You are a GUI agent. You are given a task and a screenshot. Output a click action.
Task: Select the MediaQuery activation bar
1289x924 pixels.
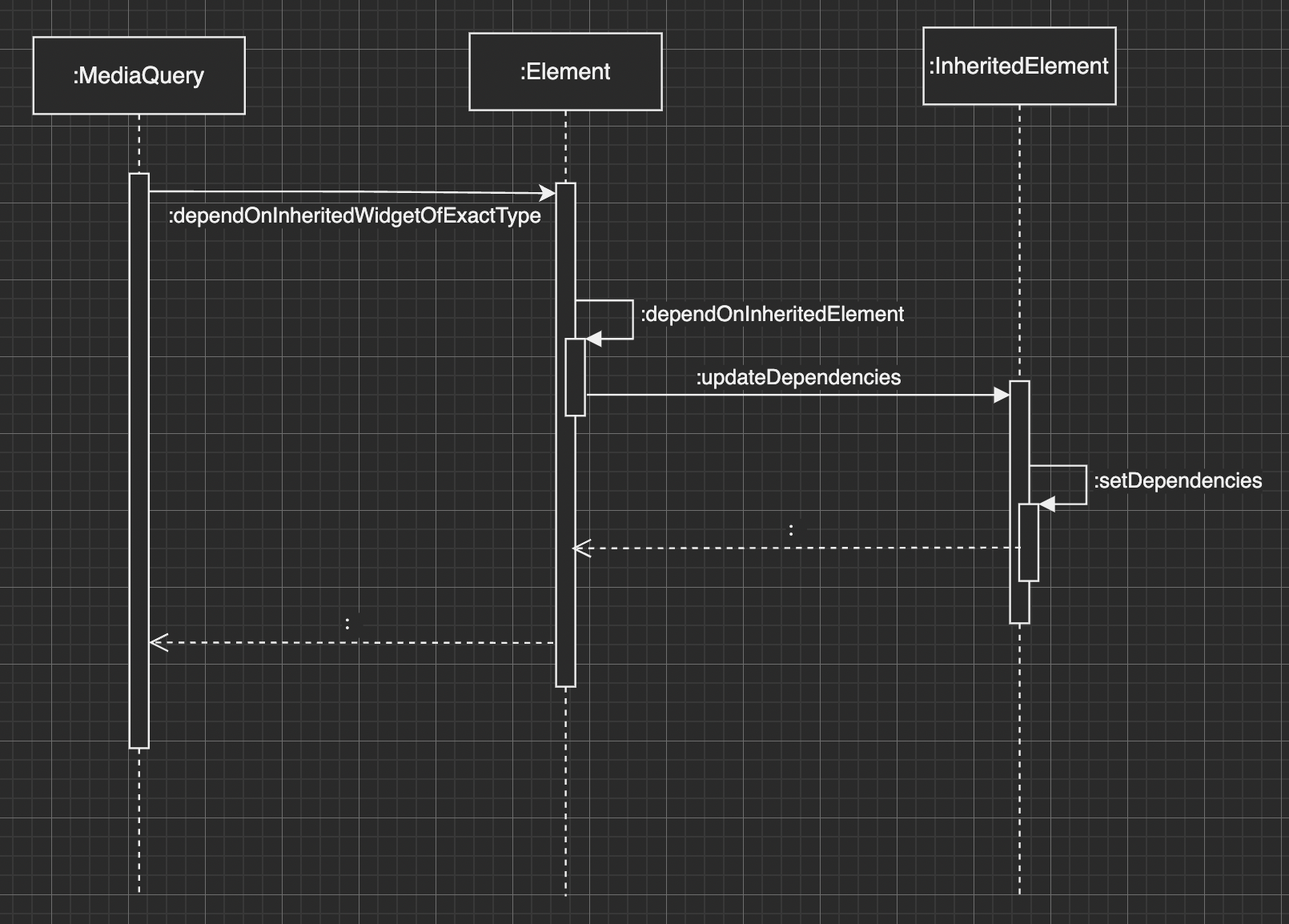point(139,460)
